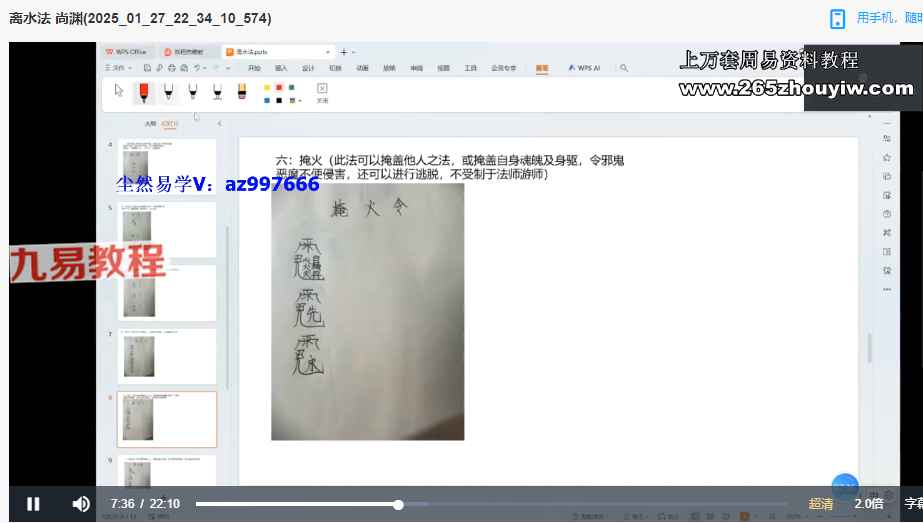Click the video progress bar handle
Image resolution: width=923 pixels, height=523 pixels.
[x=398, y=505]
